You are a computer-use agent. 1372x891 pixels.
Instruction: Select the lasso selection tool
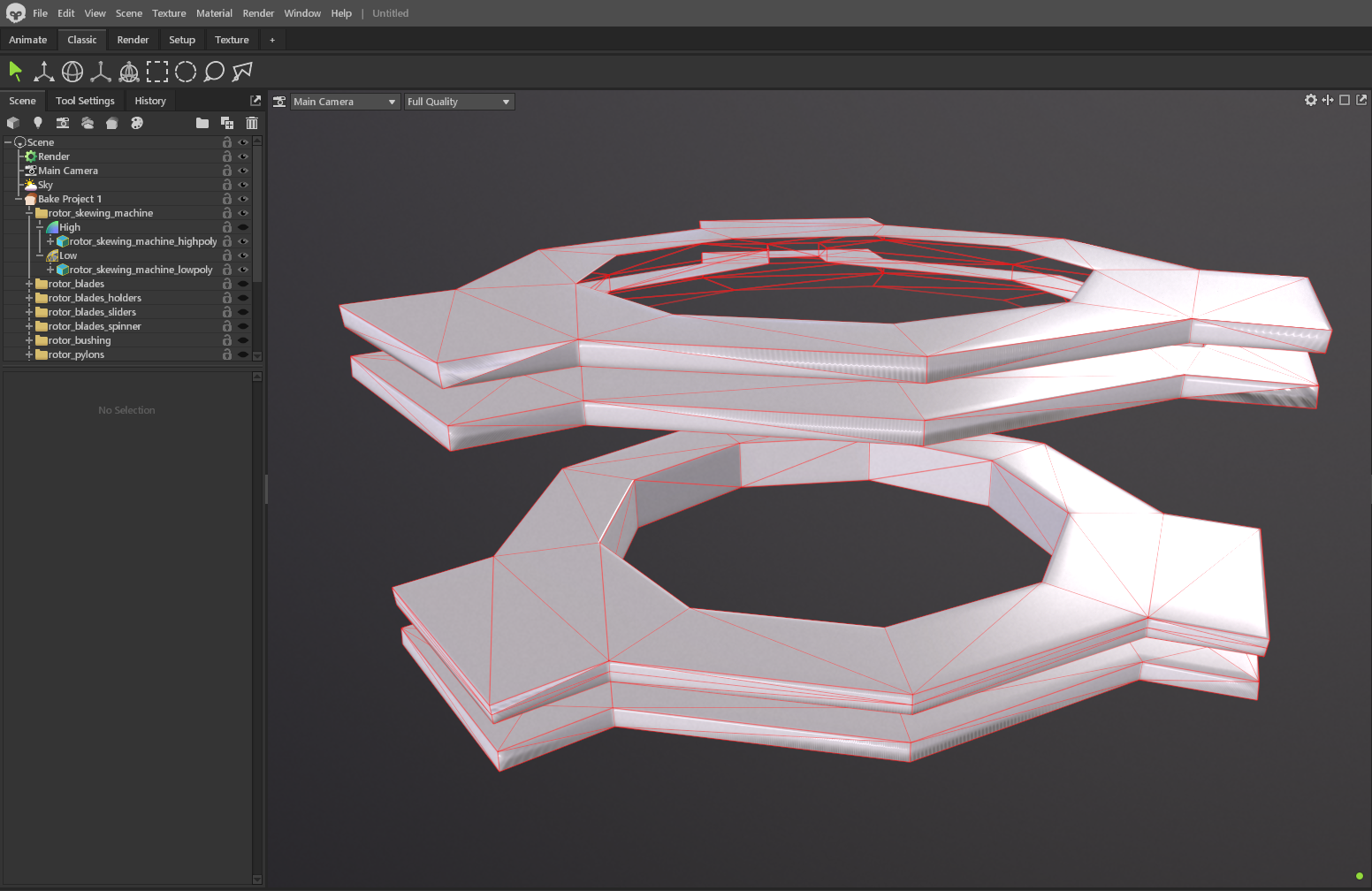pyautogui.click(x=214, y=72)
